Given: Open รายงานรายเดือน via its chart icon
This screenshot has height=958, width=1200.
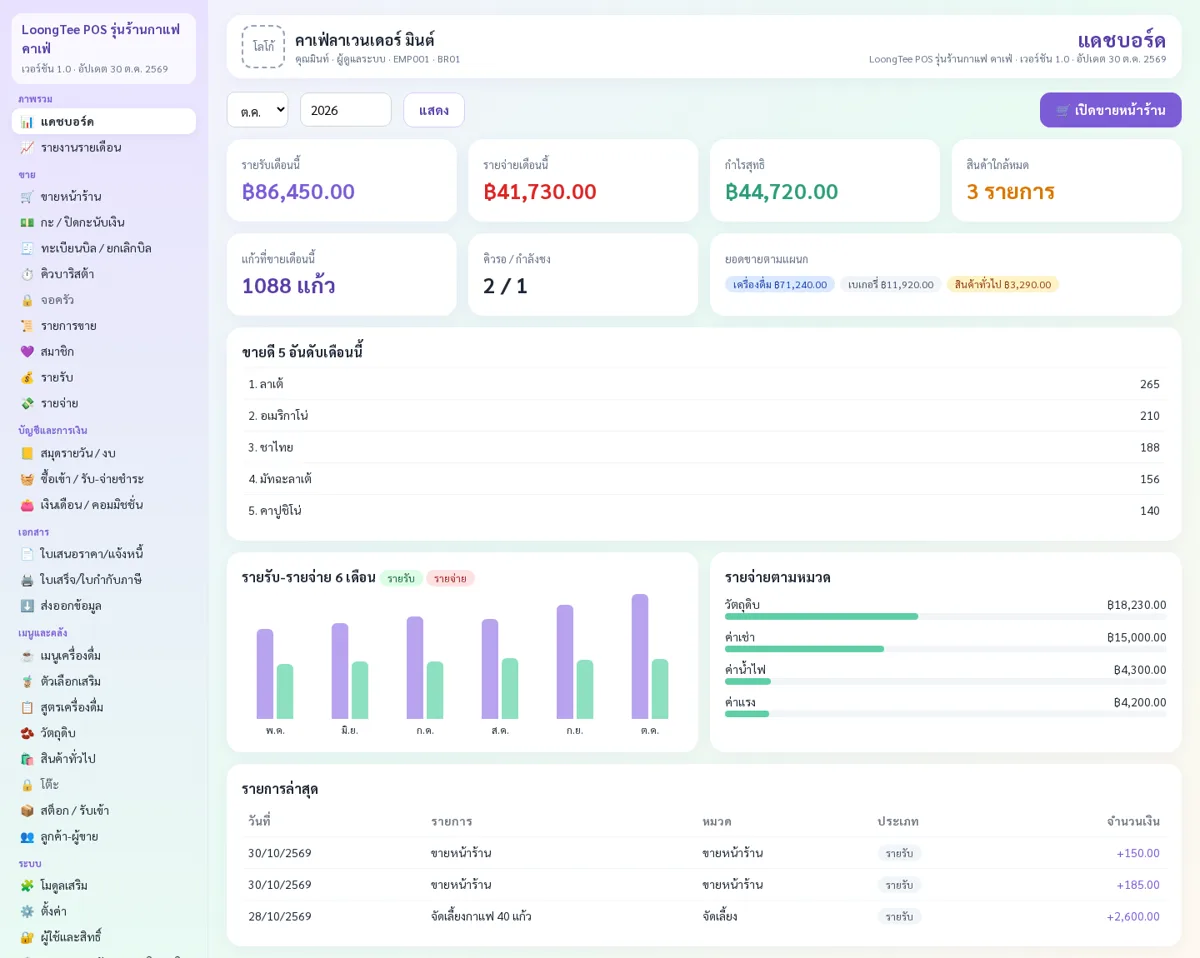Looking at the screenshot, I should (27, 148).
